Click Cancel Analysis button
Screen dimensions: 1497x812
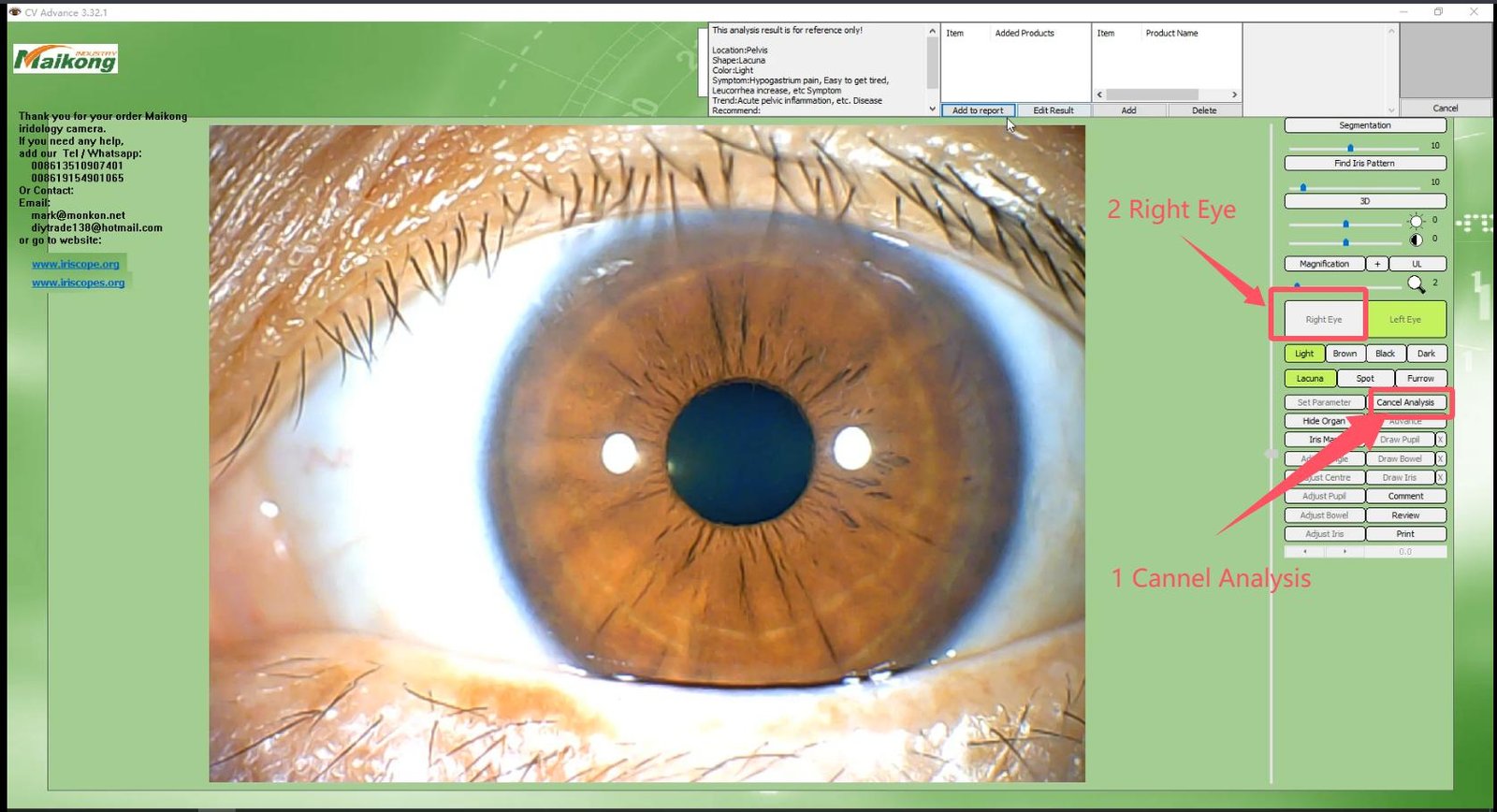click(1405, 402)
